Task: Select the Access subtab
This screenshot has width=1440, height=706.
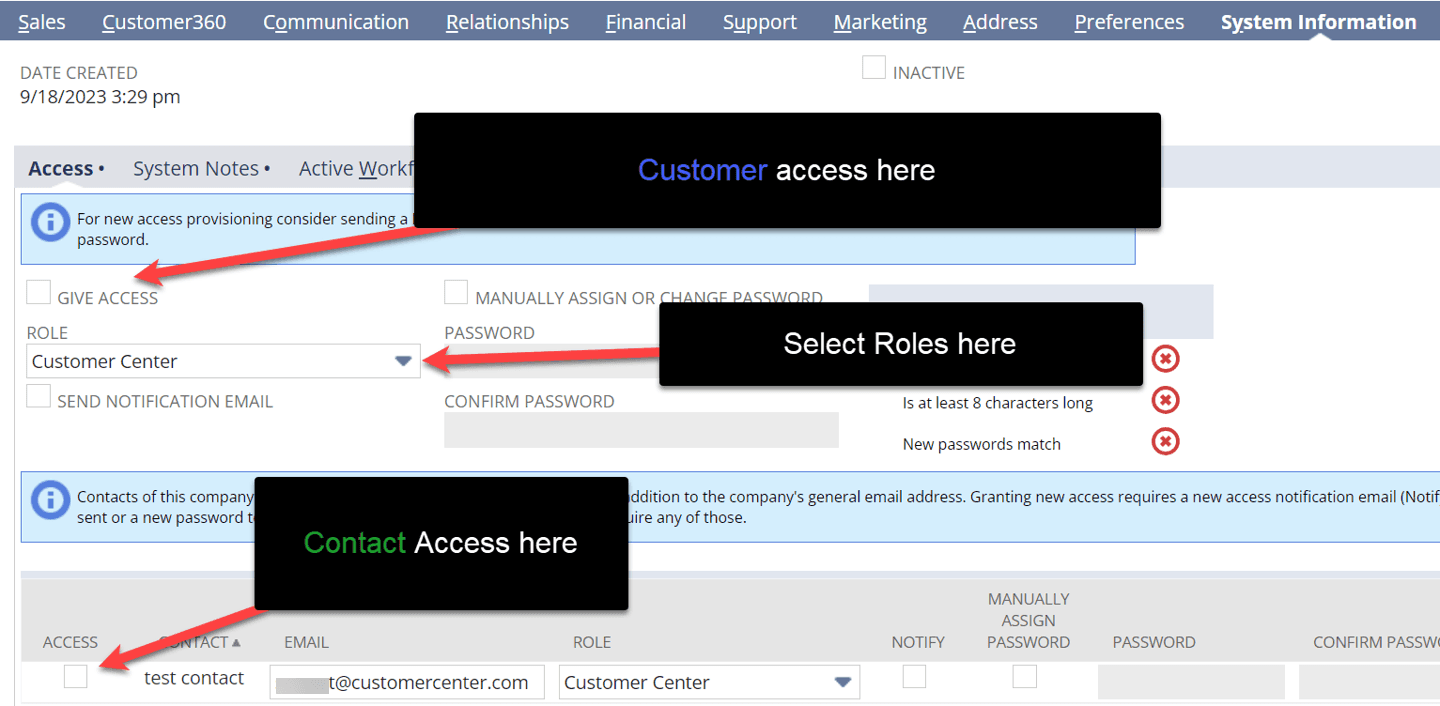Action: 61,168
